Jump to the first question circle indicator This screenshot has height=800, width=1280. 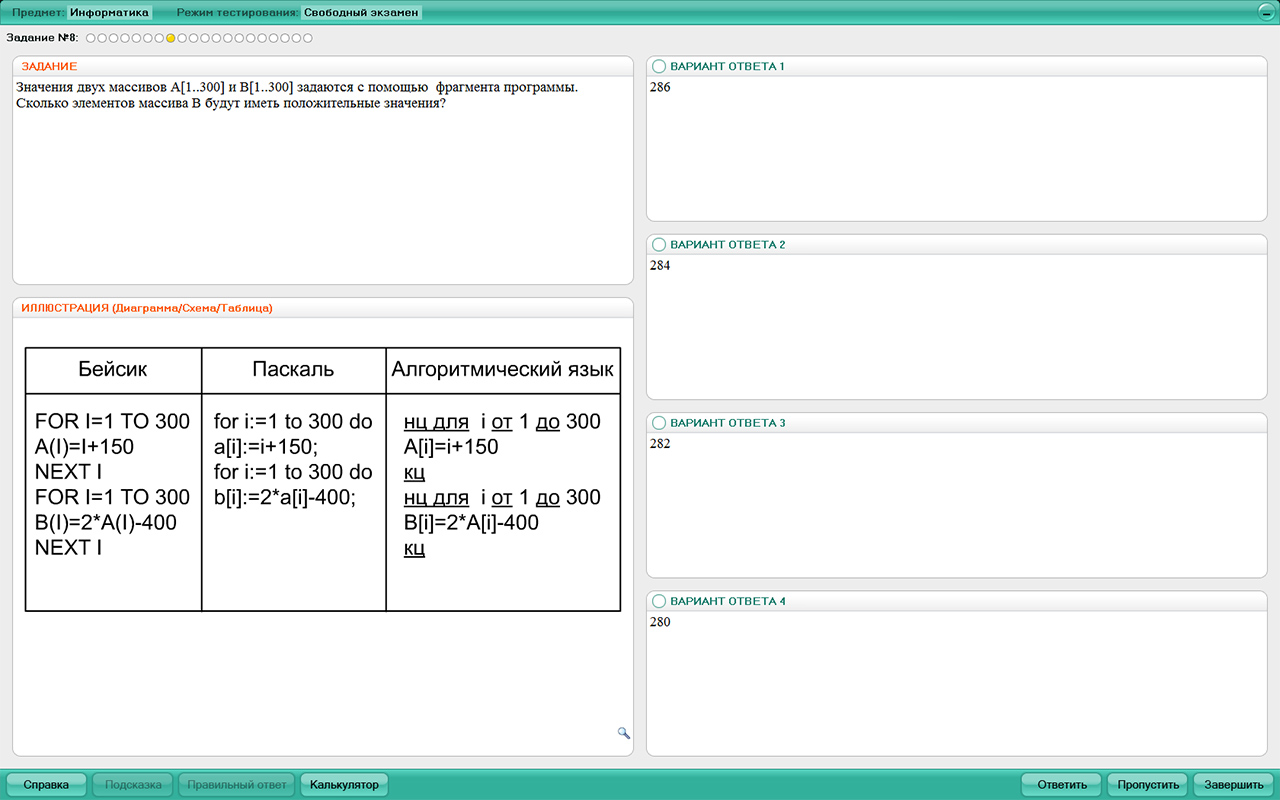[91, 38]
